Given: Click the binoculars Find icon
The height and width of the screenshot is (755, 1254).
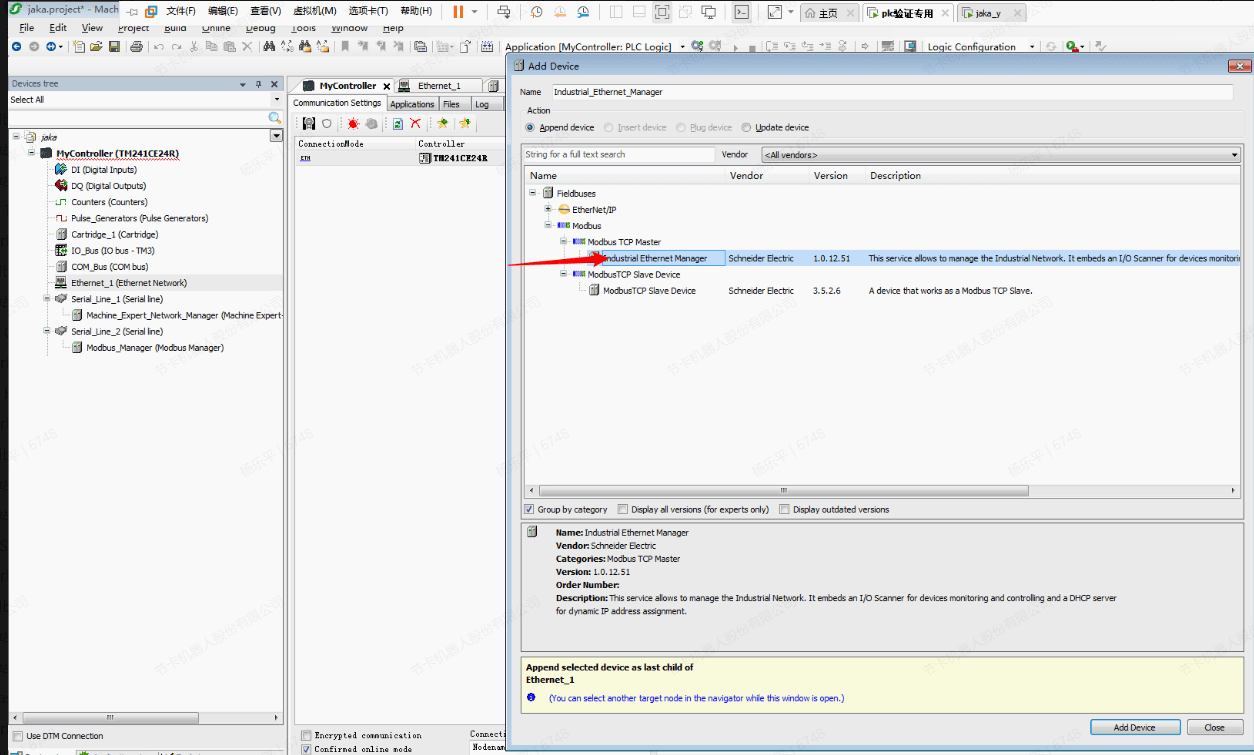Looking at the screenshot, I should [x=269, y=47].
